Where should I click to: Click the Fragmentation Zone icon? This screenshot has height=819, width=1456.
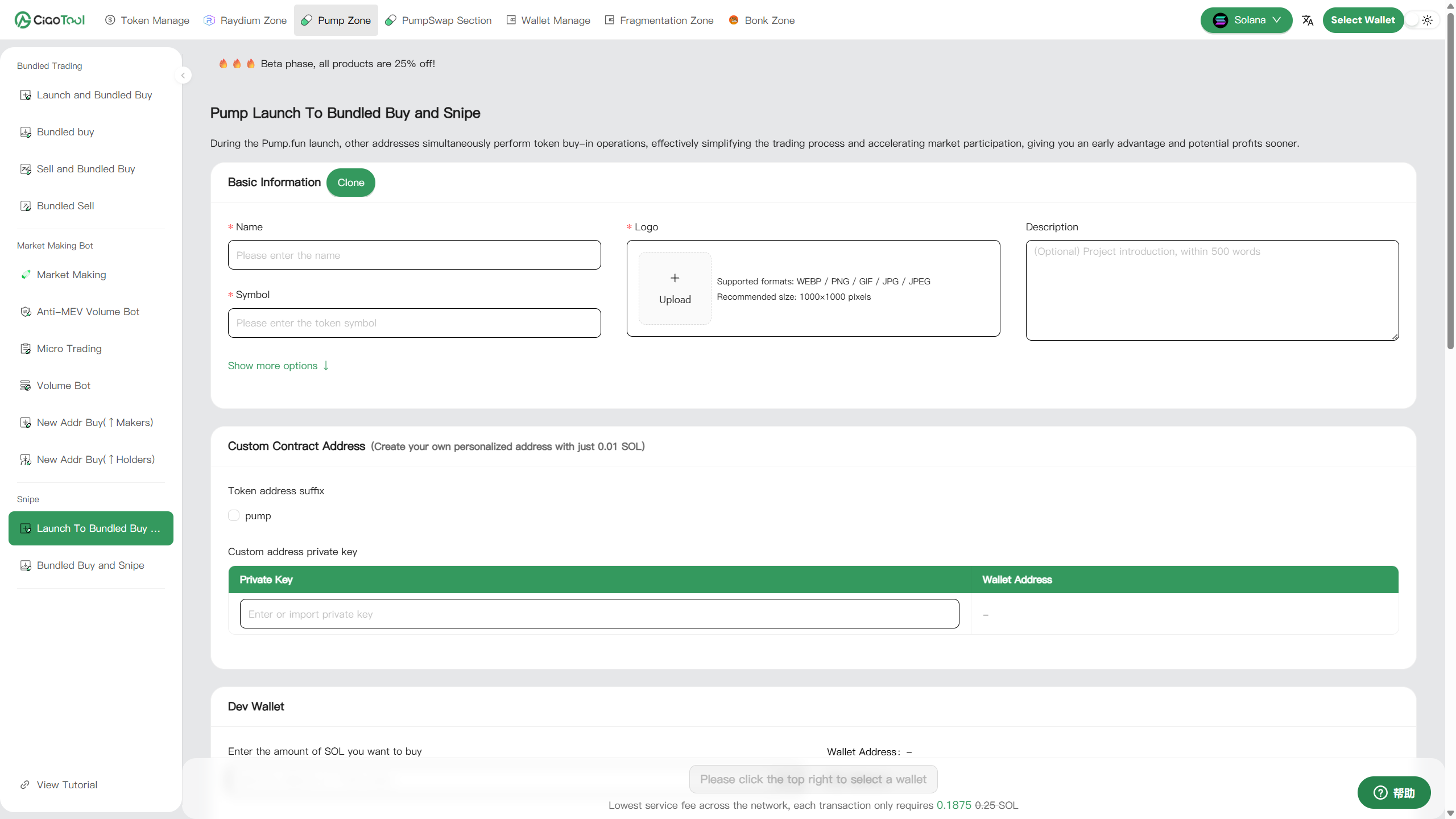[x=610, y=20]
